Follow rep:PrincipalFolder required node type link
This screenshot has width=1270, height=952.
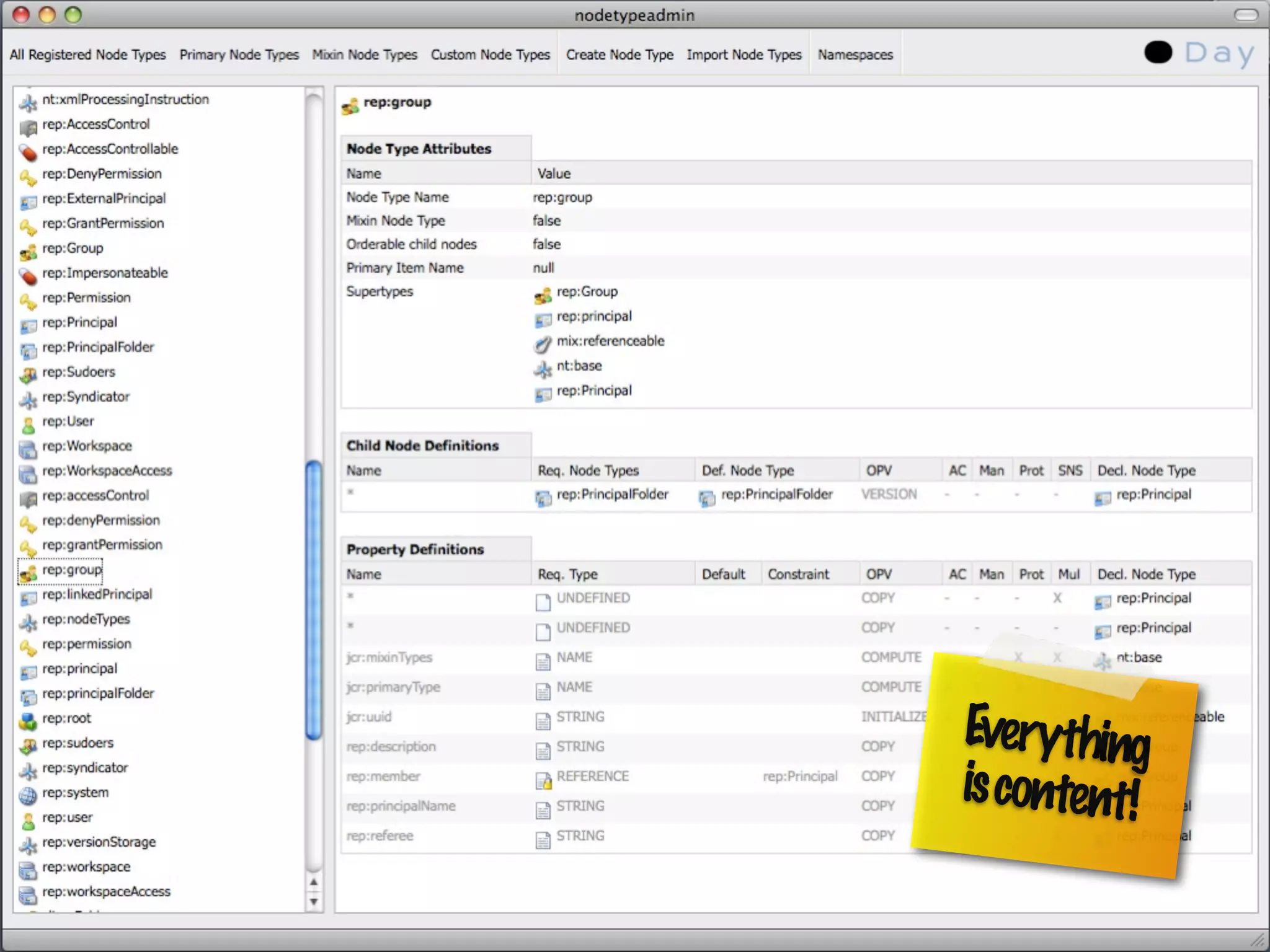click(612, 495)
